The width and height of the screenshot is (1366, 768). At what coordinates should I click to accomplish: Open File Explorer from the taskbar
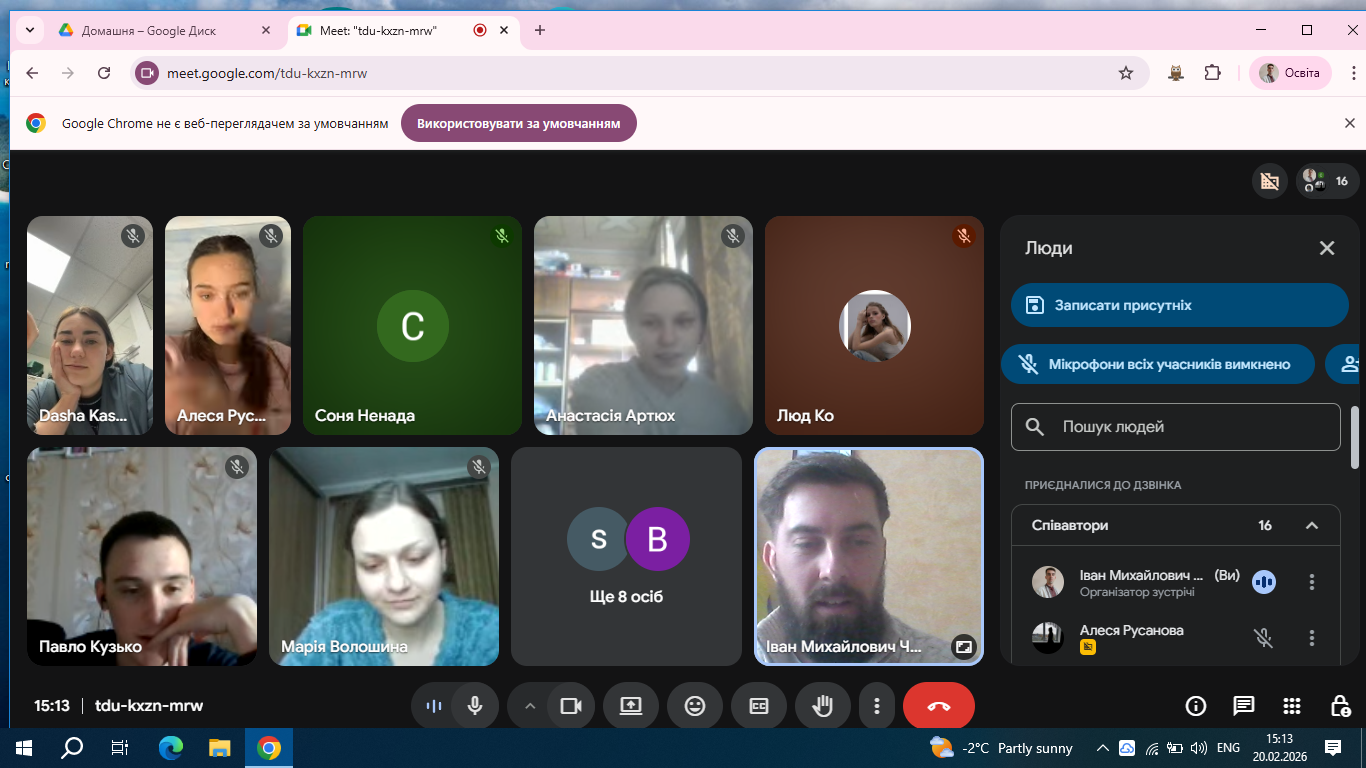[x=219, y=748]
